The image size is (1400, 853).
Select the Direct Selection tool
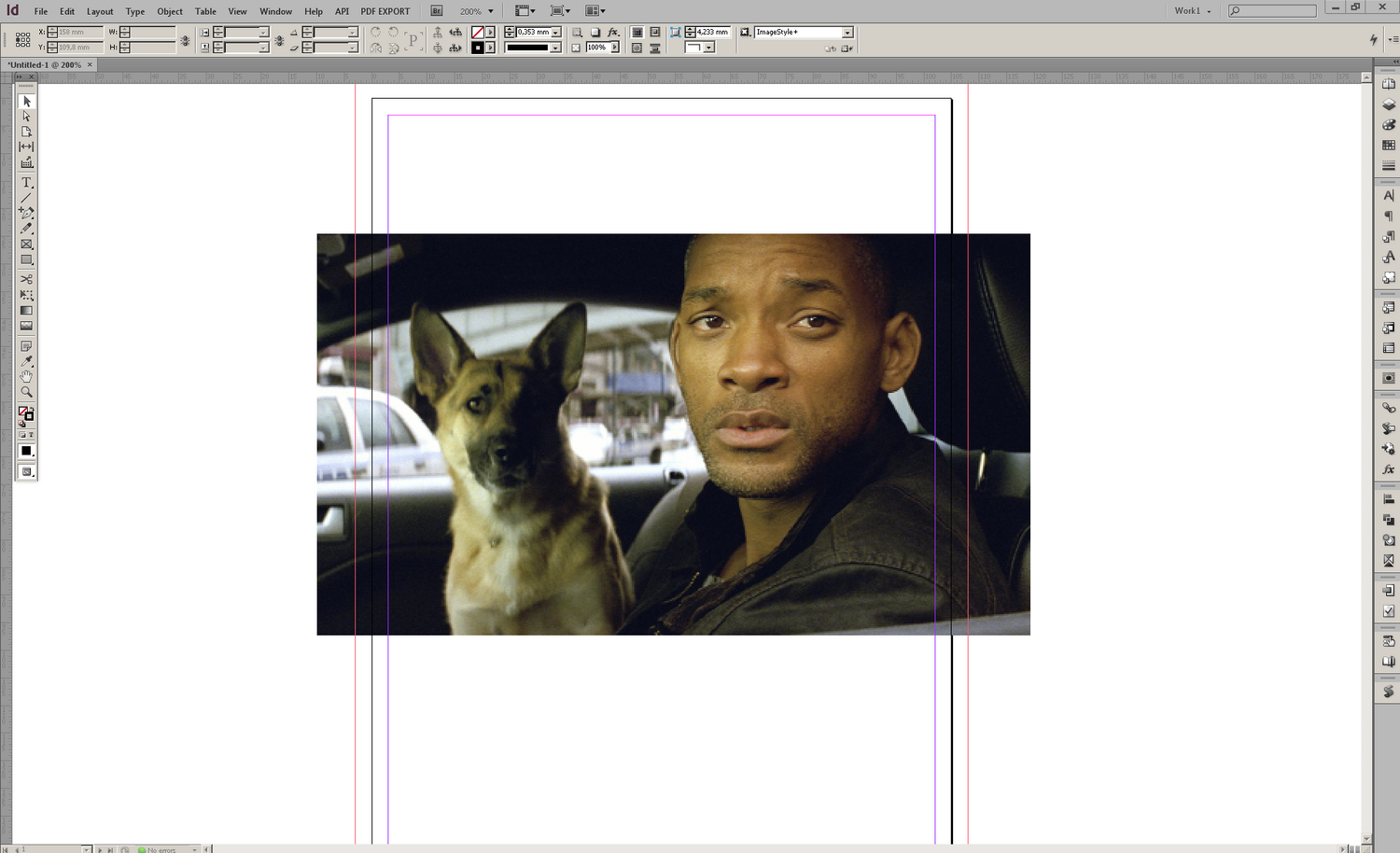[26, 116]
